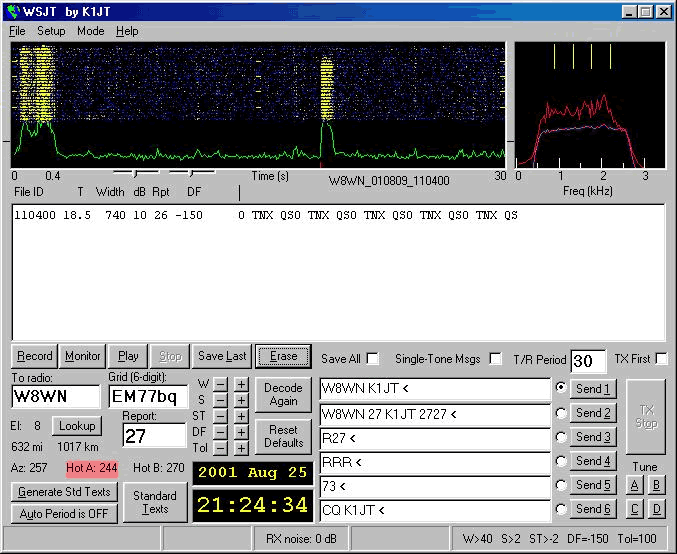Screen dimensions: 677x554
Task: Enable Single-Tone Msgs checkbox
Action: [x=496, y=359]
